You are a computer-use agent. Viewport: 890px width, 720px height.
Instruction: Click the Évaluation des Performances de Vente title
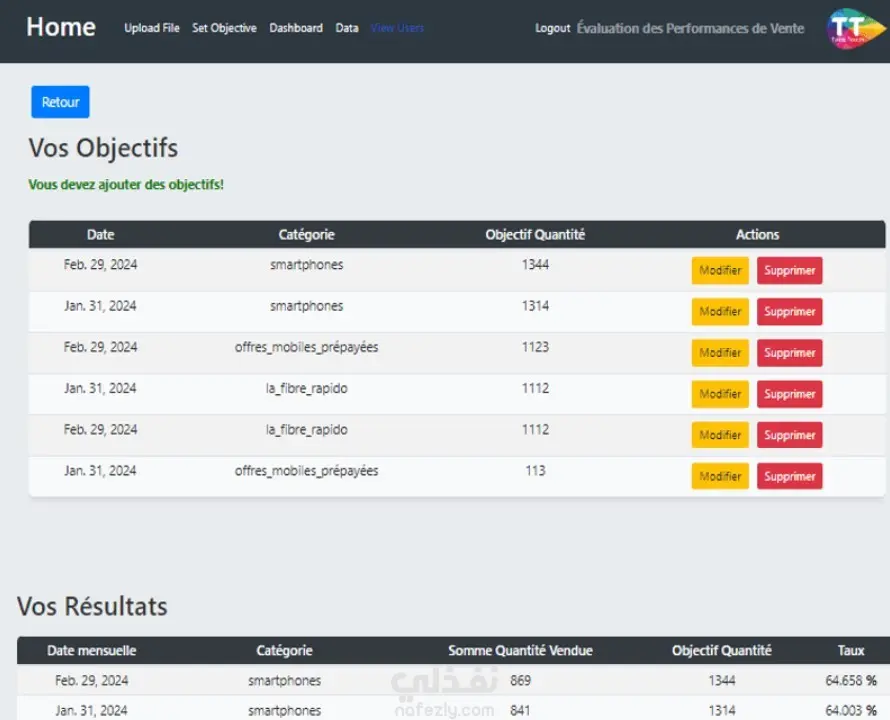pyautogui.click(x=690, y=28)
